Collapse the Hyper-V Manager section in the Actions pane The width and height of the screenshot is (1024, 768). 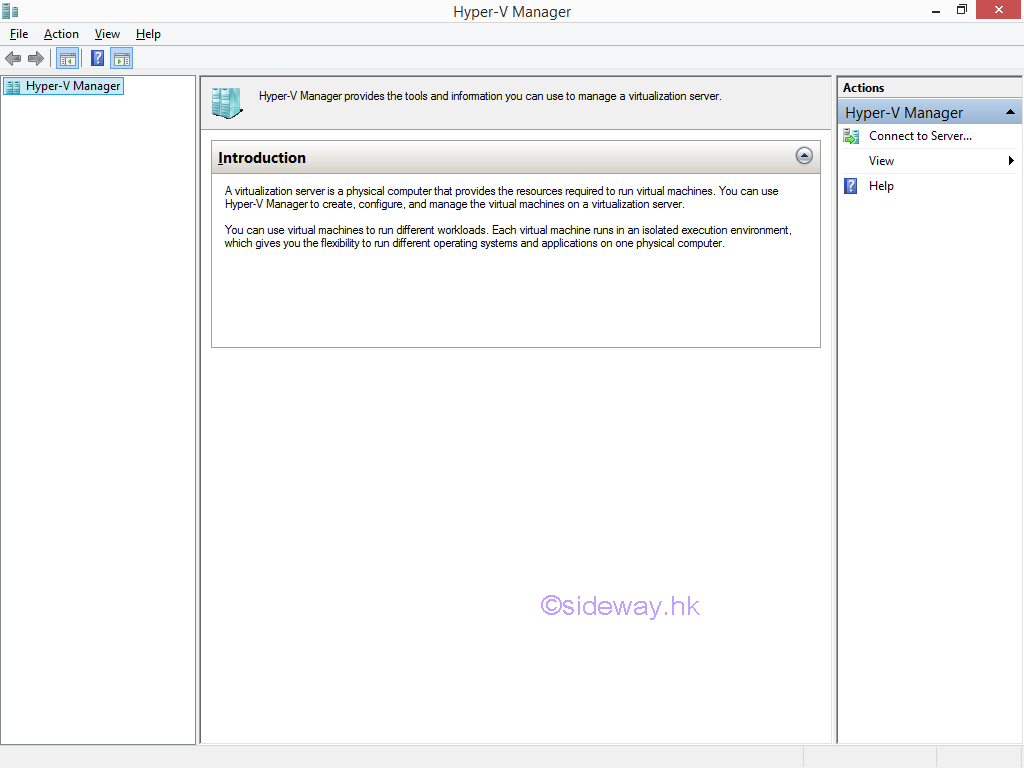click(1010, 112)
